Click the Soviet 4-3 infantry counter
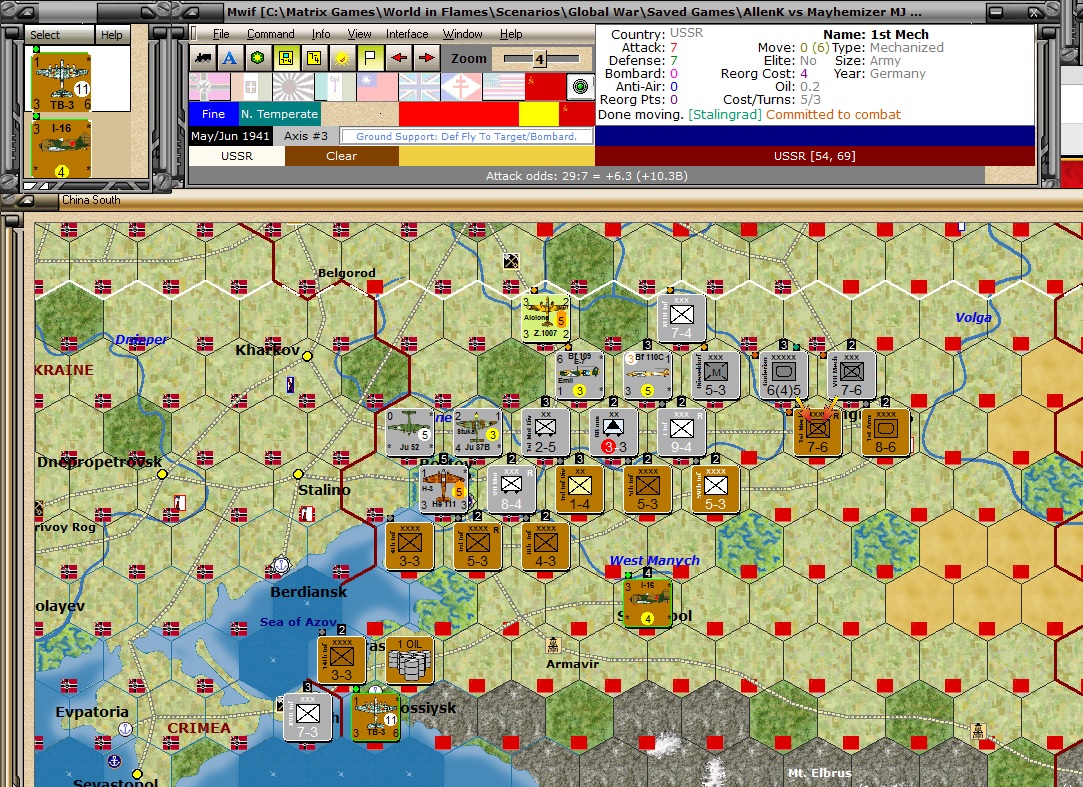 click(546, 546)
